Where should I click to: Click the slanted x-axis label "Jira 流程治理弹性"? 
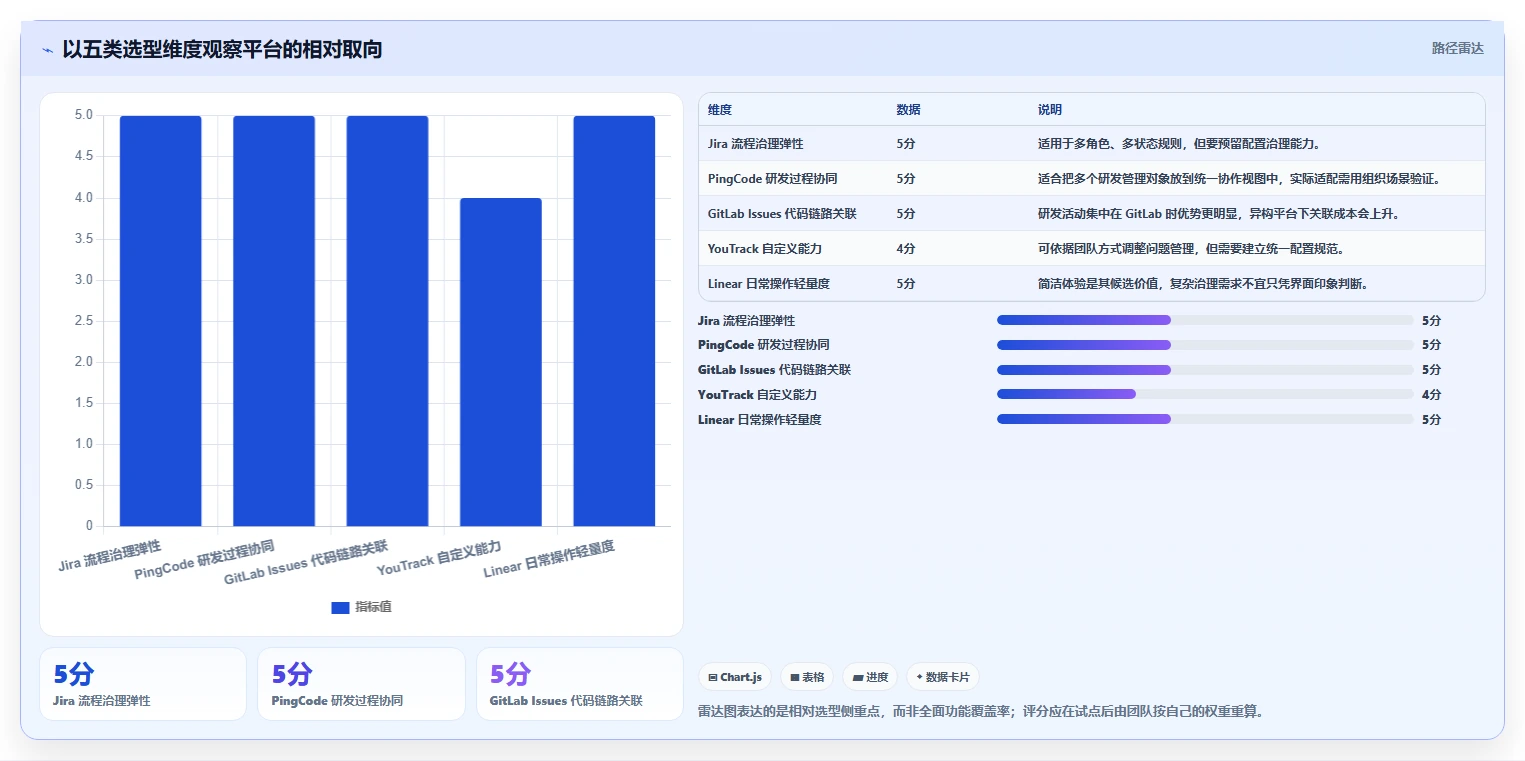[110, 555]
